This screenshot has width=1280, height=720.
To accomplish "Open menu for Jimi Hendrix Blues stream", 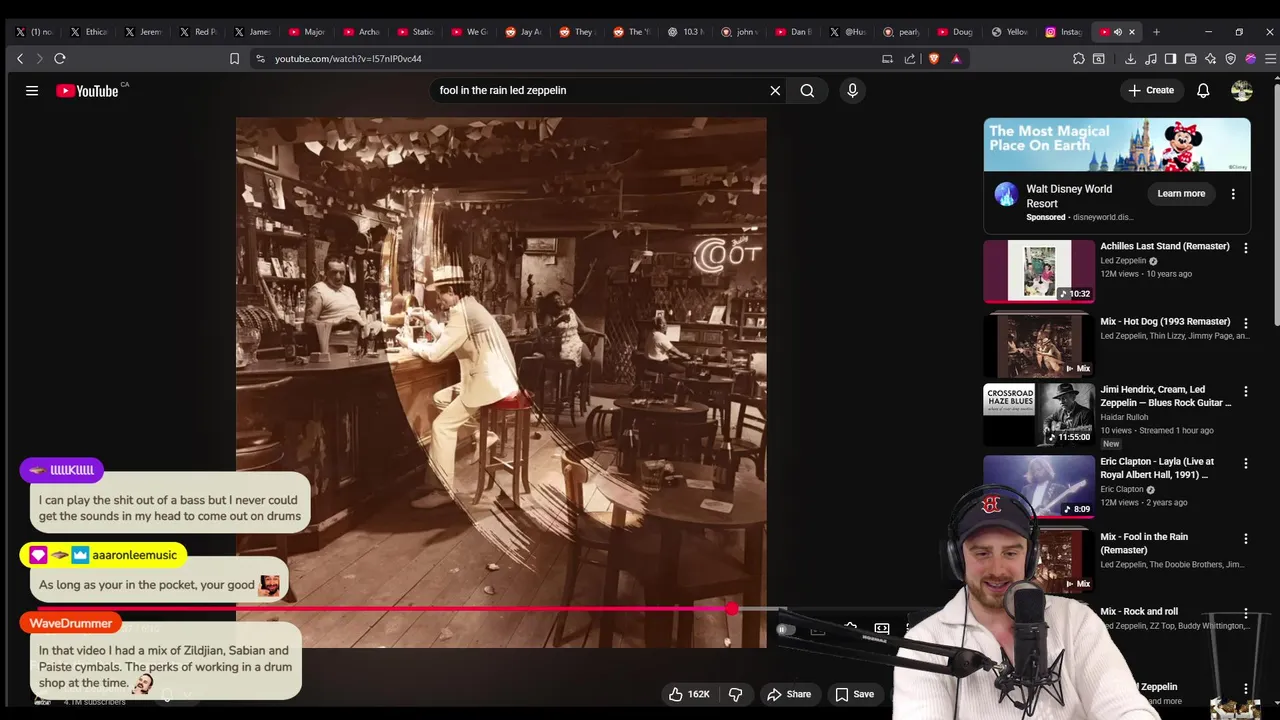I will (1245, 391).
